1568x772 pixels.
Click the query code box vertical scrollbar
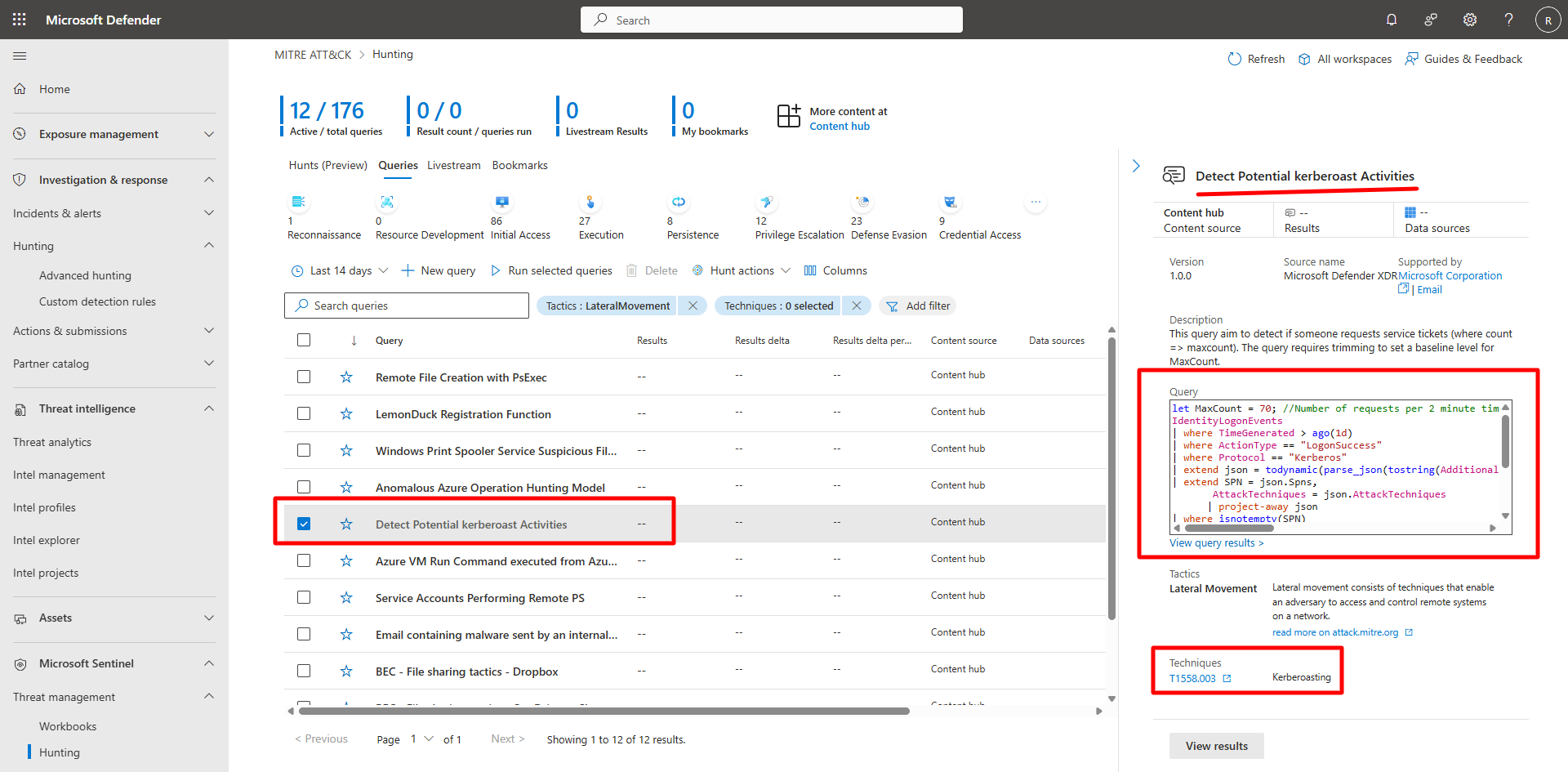click(x=1505, y=441)
